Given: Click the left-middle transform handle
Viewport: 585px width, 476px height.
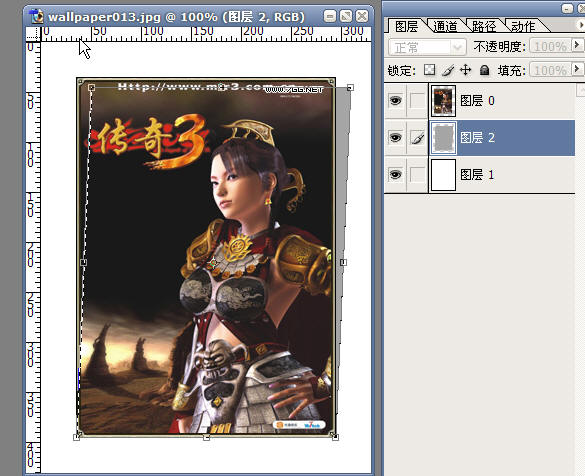Looking at the screenshot, I should [84, 262].
